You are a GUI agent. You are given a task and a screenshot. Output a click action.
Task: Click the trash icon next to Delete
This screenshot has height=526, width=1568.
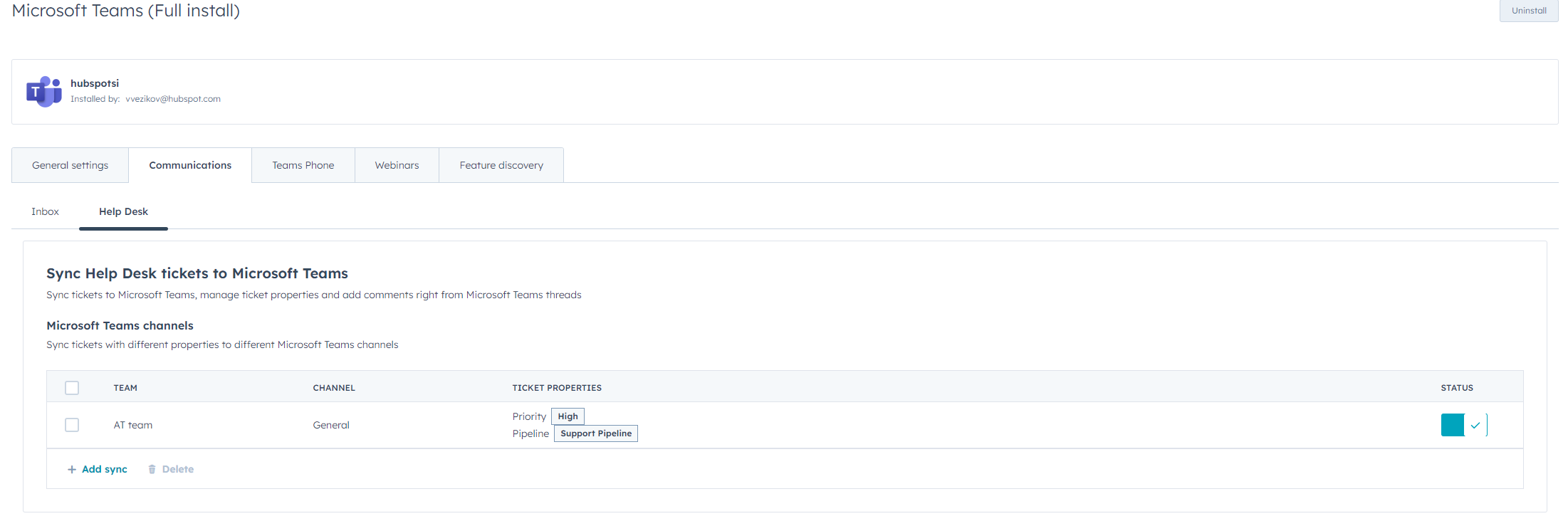pos(152,470)
